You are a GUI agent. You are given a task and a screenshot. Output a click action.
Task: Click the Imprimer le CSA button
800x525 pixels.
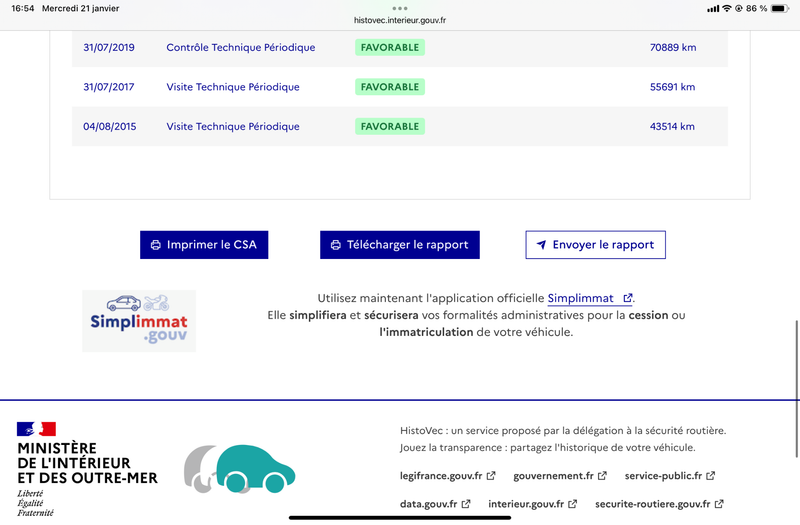204,245
